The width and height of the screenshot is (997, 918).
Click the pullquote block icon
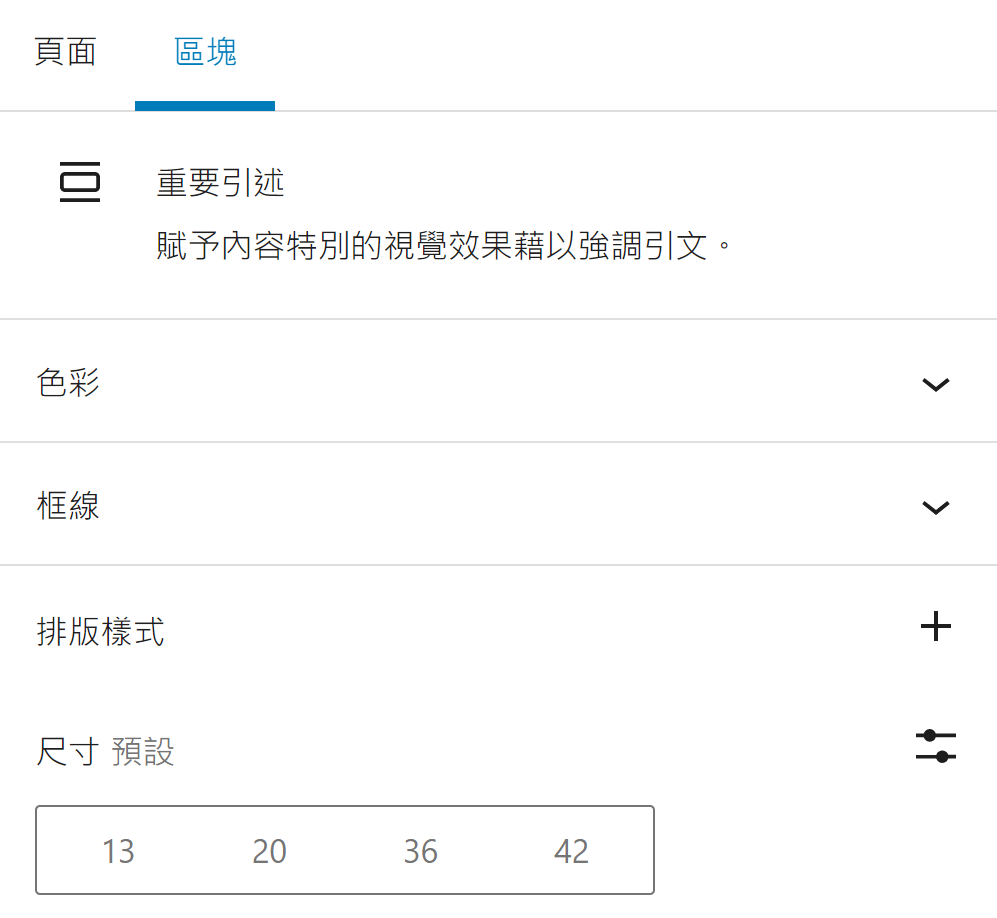coord(81,181)
